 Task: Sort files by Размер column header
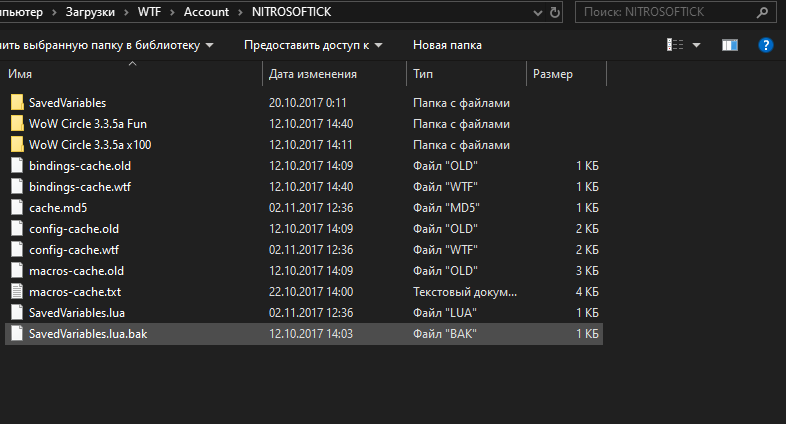click(x=553, y=74)
